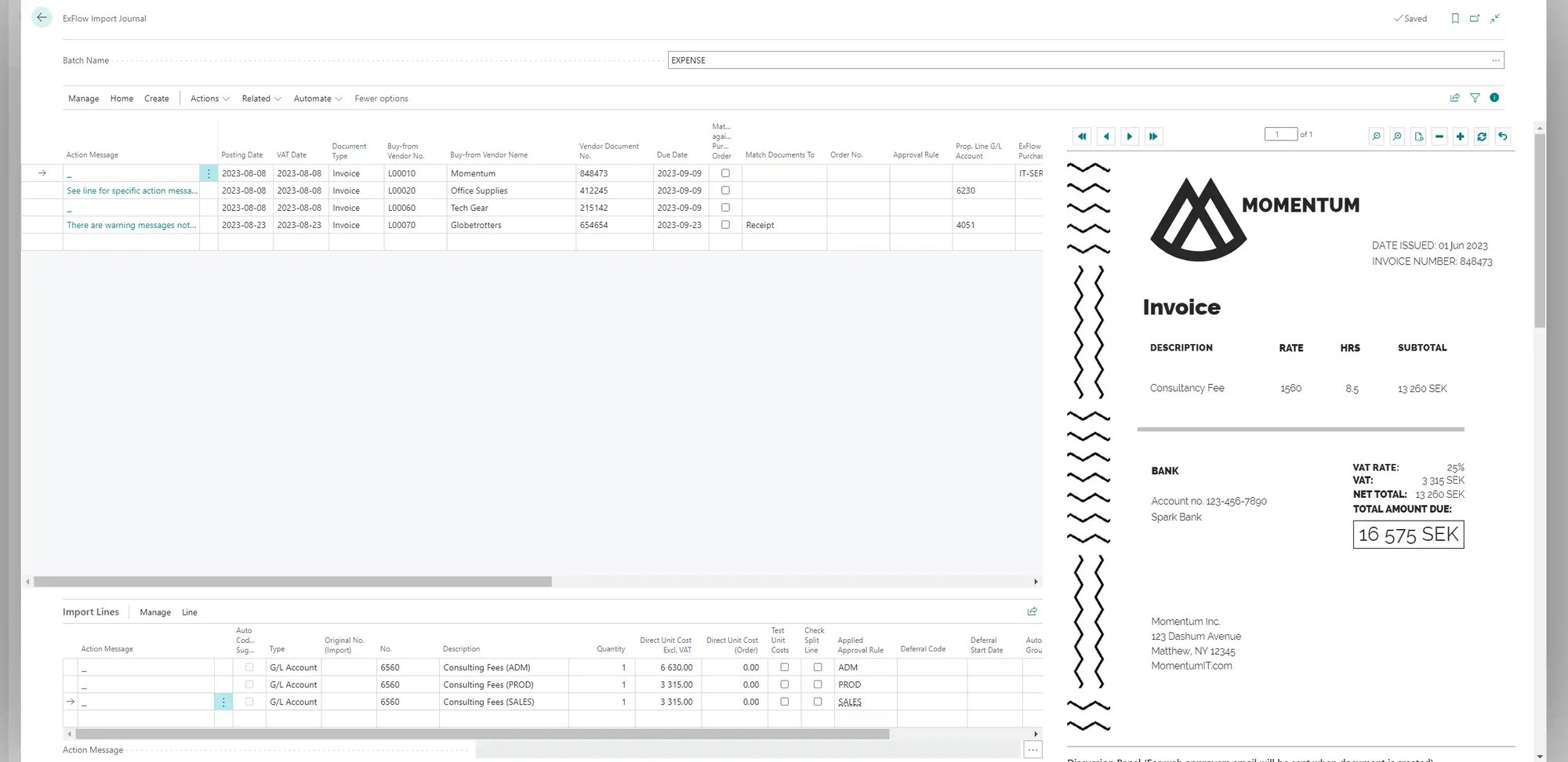This screenshot has height=762, width=1568.
Task: Enable Test Unit Costs for Consulting Fees (ADM)
Action: (784, 667)
